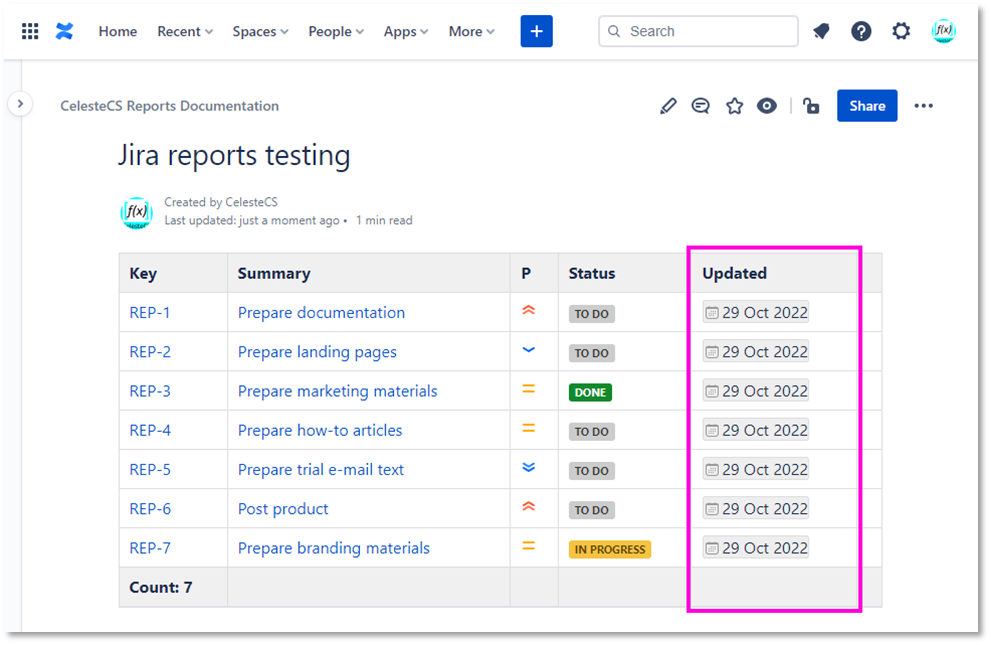Open issue REP-1 key link

tap(150, 313)
